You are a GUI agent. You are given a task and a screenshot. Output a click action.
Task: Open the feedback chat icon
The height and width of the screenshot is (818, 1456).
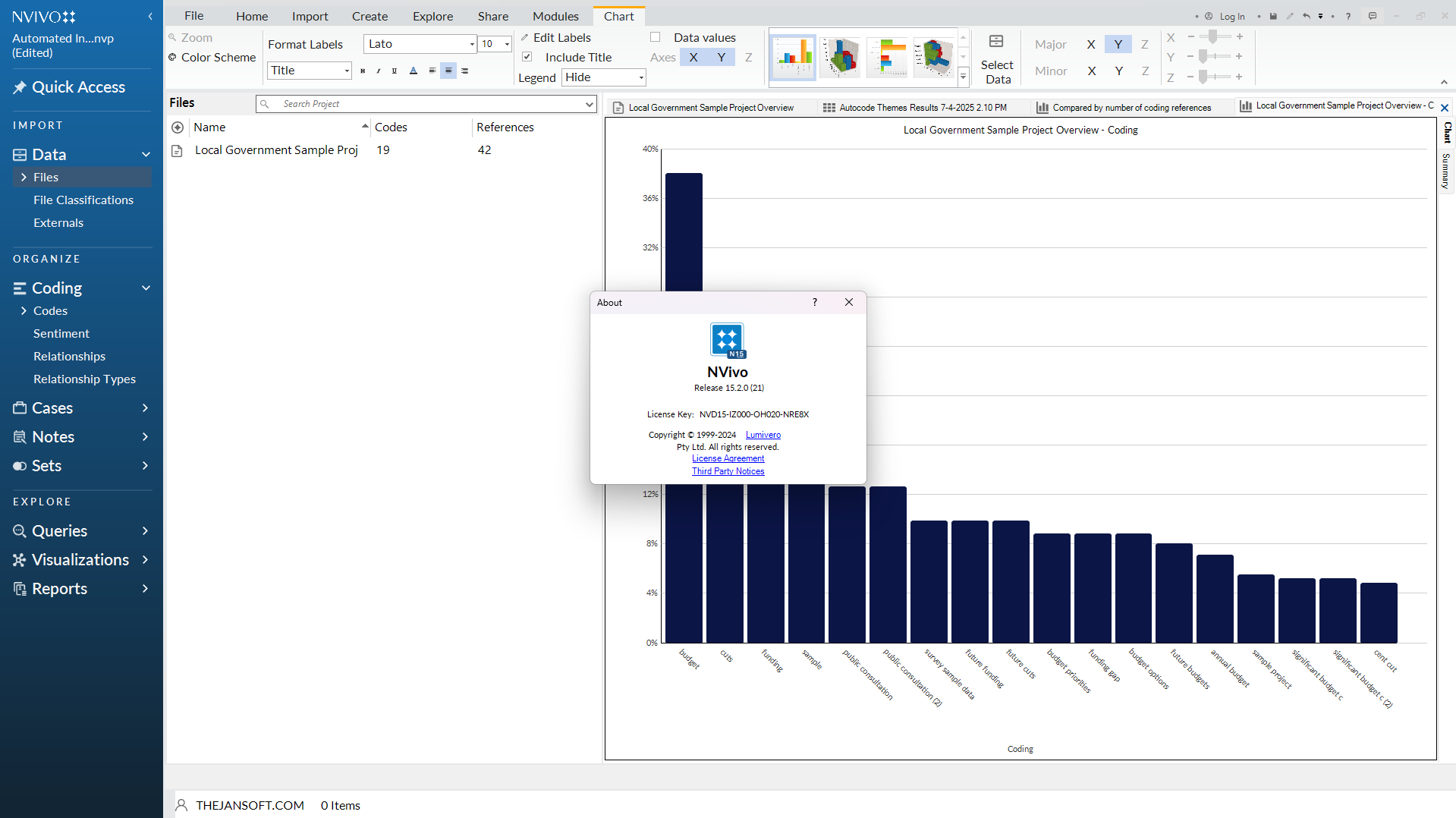[x=1372, y=16]
